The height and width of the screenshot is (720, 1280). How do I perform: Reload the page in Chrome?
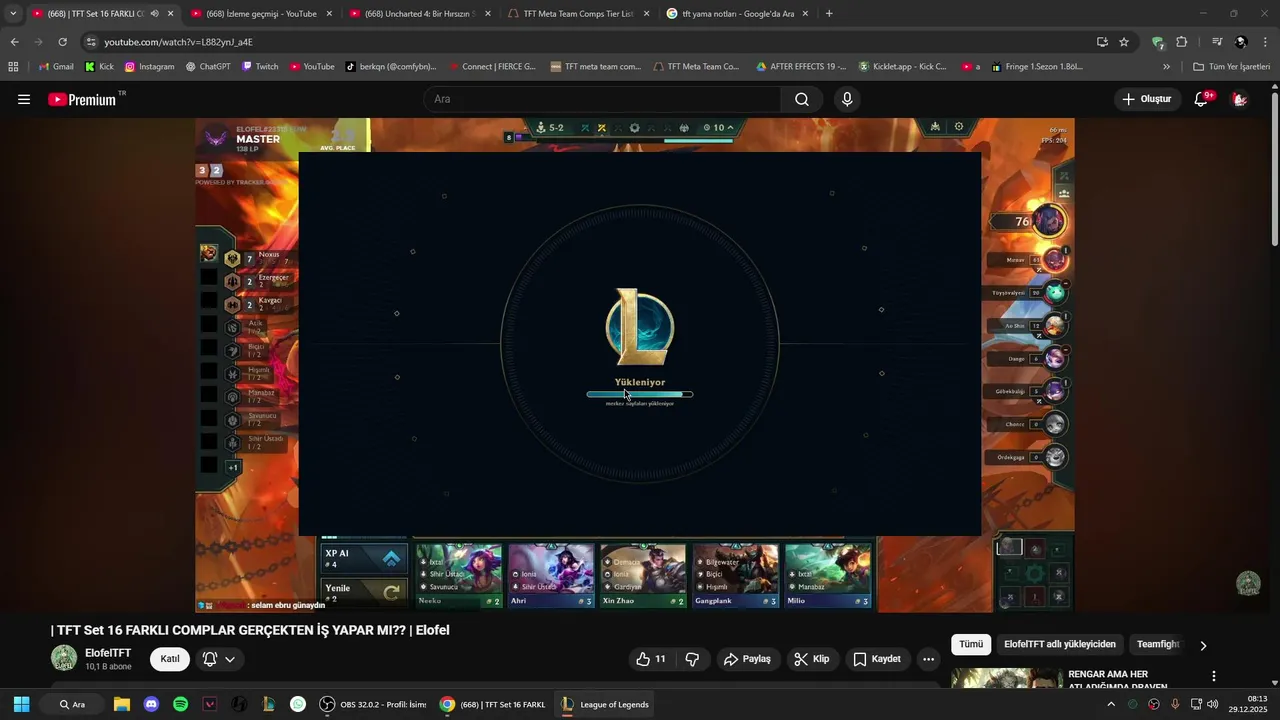click(62, 42)
